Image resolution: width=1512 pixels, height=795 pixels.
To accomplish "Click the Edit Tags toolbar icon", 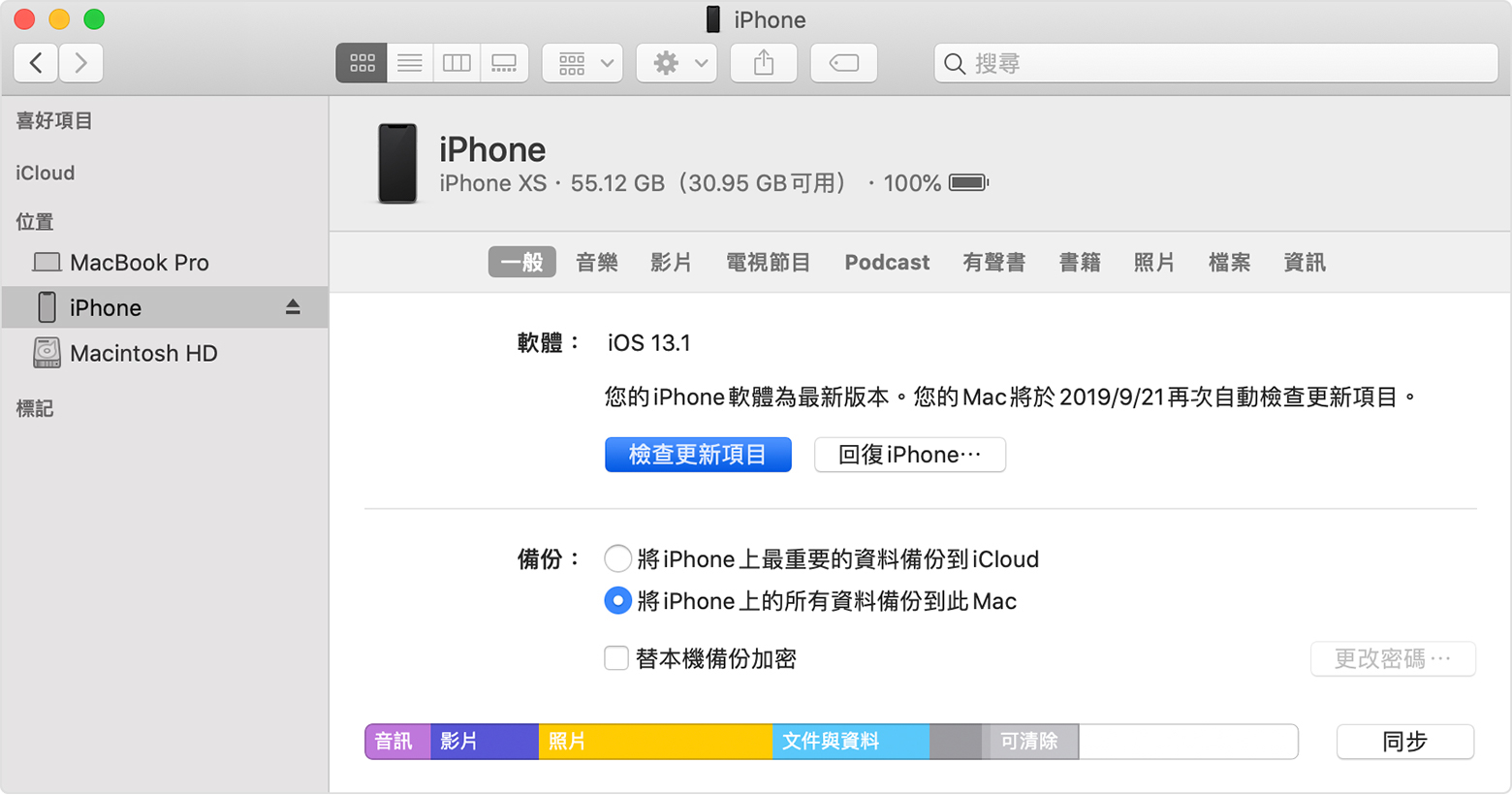I will (x=843, y=63).
